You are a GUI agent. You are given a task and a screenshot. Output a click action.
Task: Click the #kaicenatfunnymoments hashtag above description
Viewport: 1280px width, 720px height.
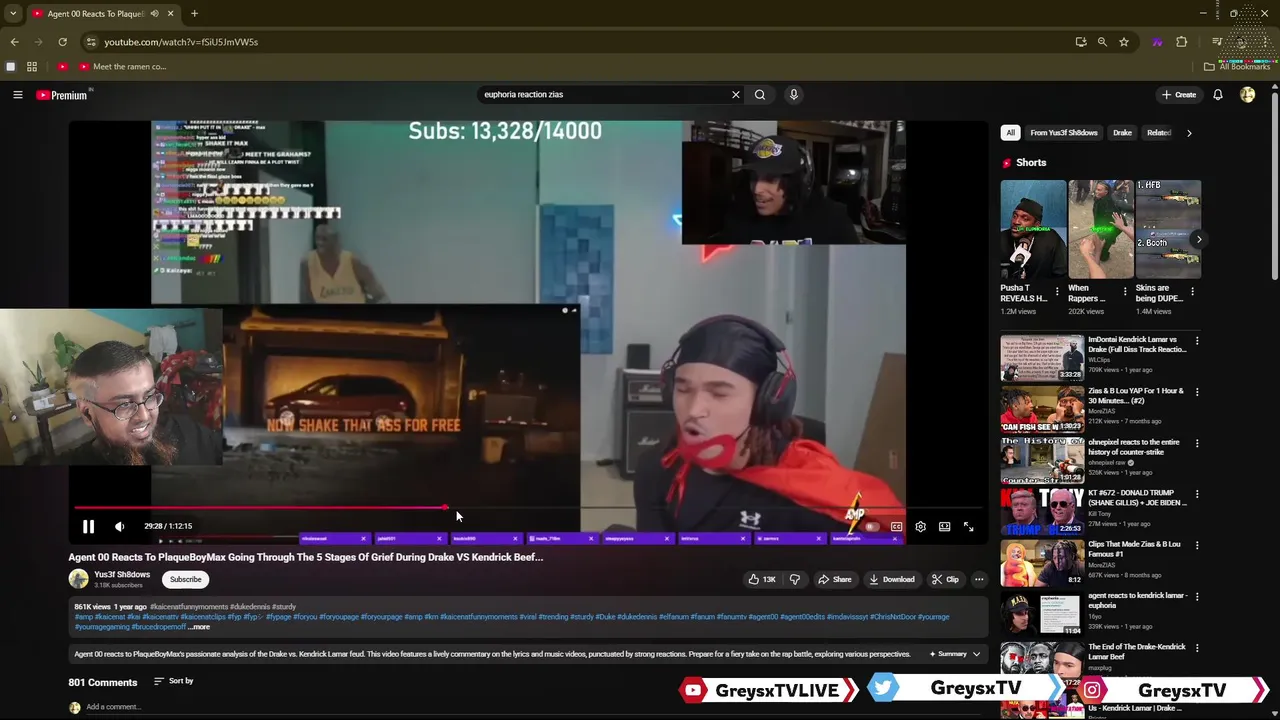[x=189, y=607]
